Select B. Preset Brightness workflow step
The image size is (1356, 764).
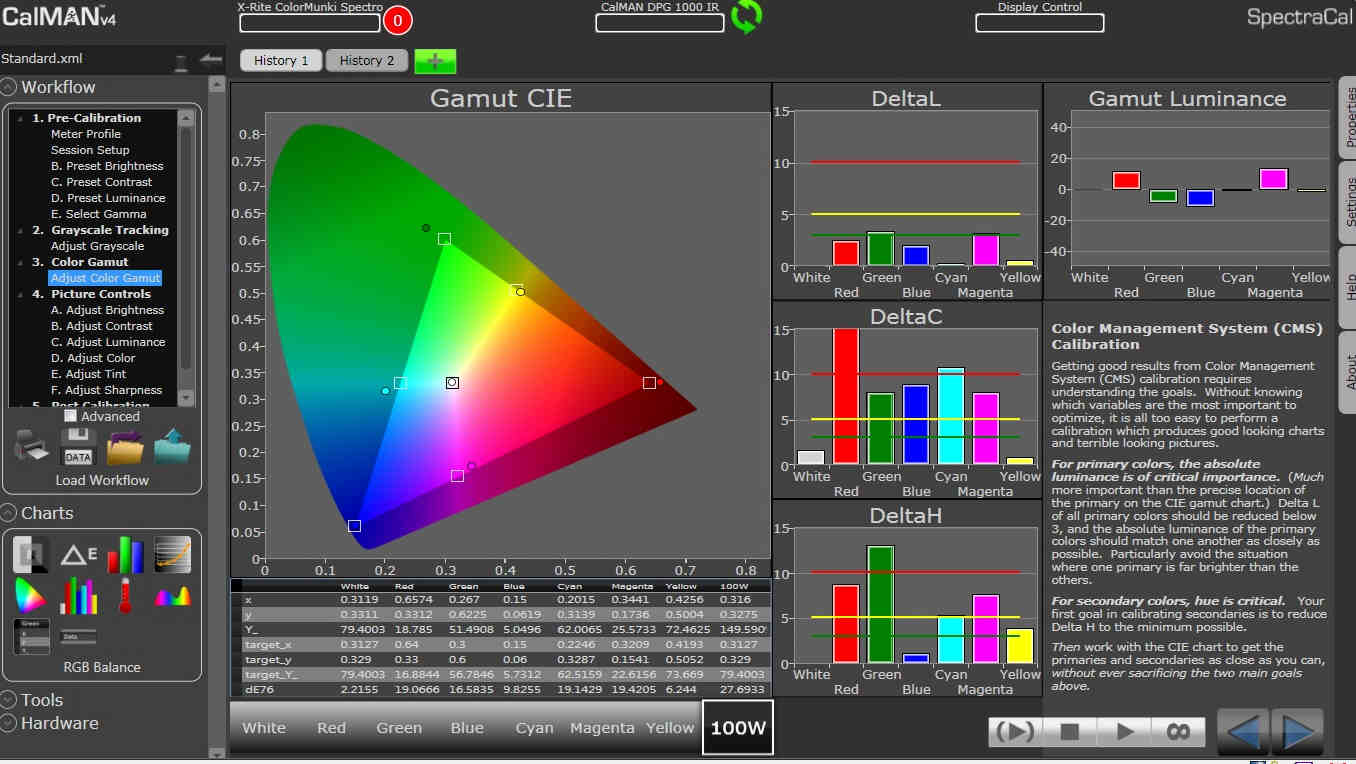pos(107,166)
